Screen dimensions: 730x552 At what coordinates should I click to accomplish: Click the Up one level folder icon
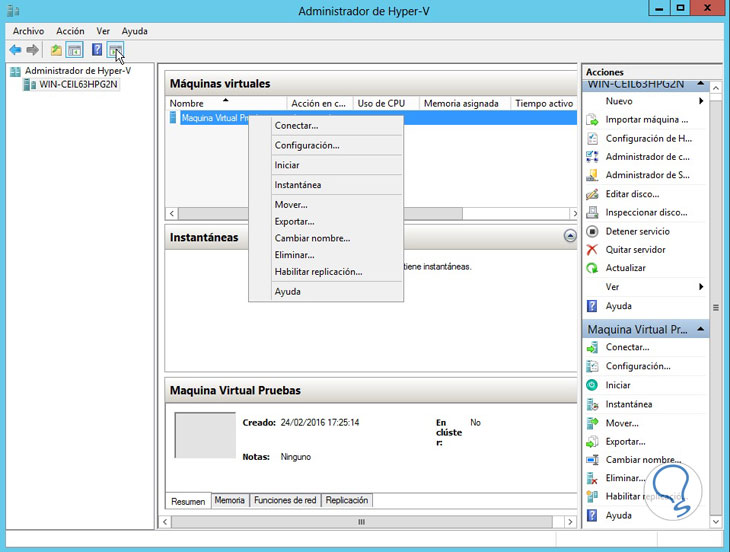[x=56, y=50]
